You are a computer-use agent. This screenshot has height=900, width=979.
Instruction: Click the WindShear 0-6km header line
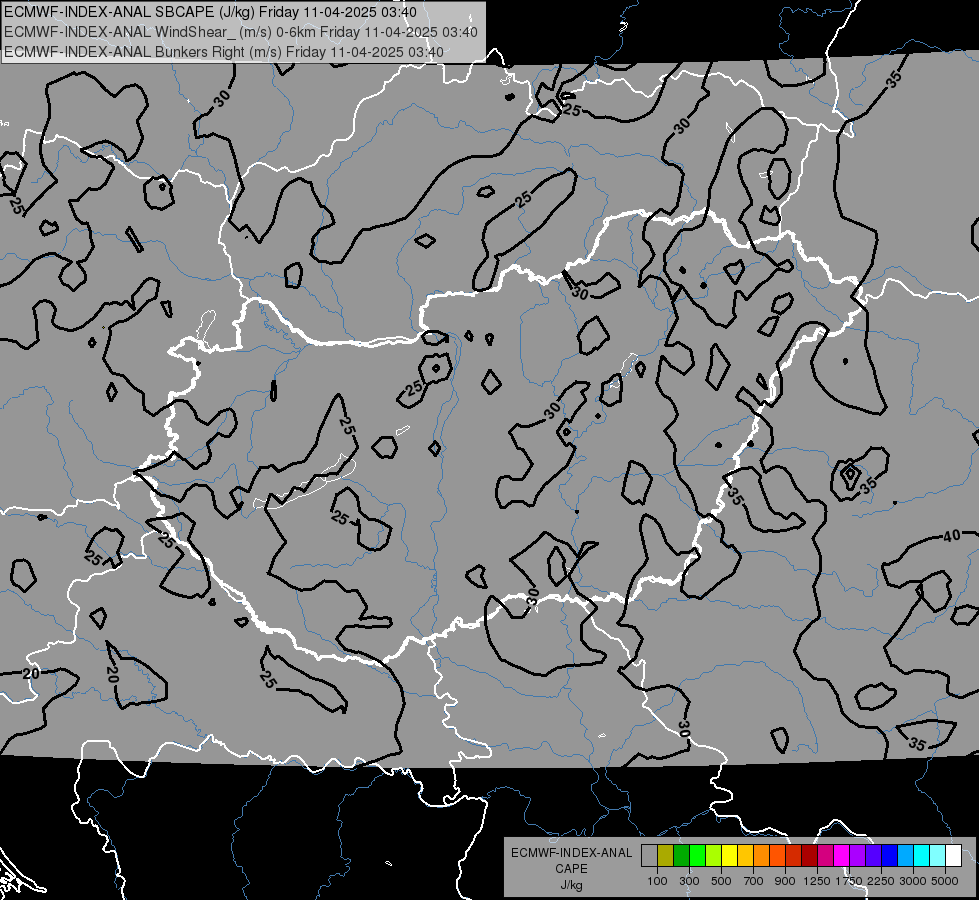click(241, 32)
